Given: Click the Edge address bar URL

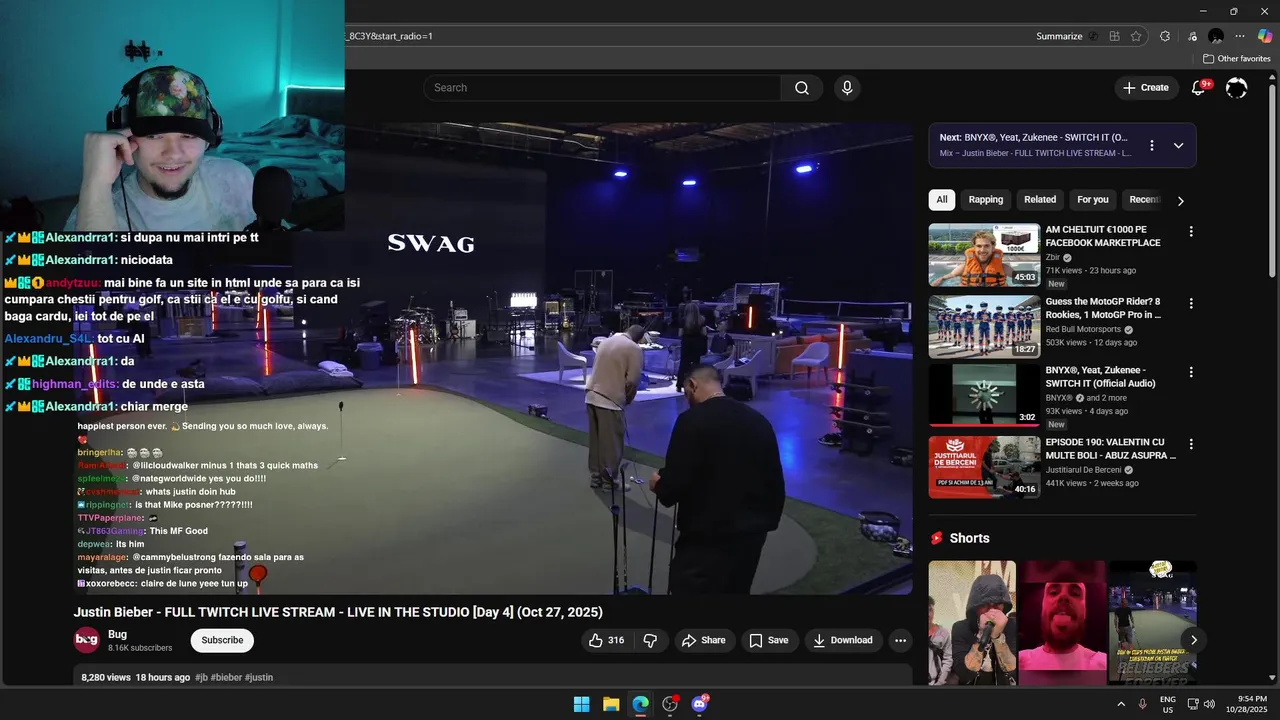Looking at the screenshot, I should coord(391,36).
